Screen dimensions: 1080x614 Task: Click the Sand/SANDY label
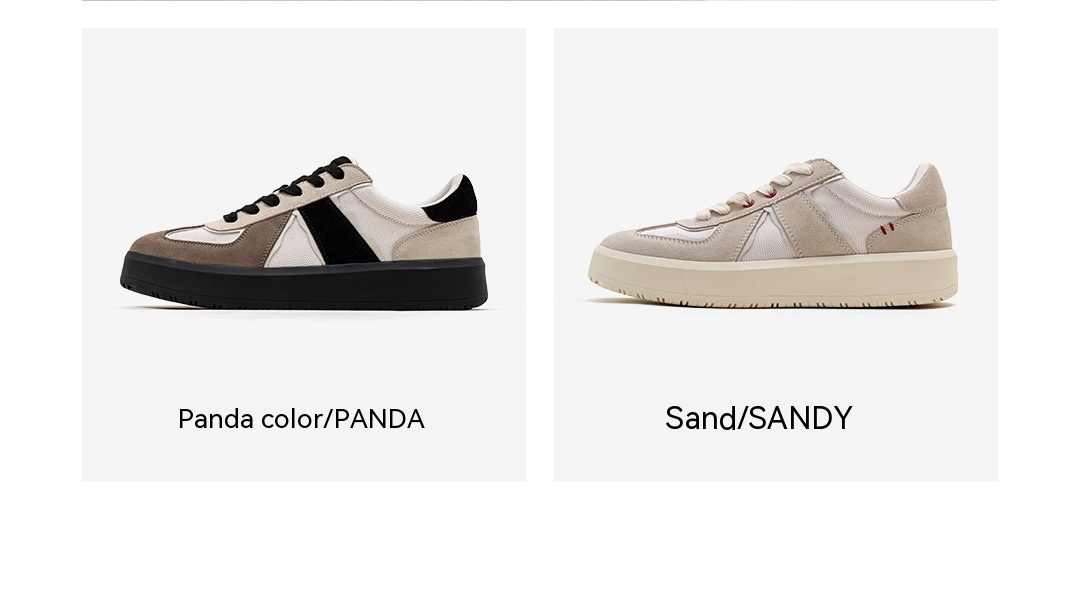click(758, 418)
